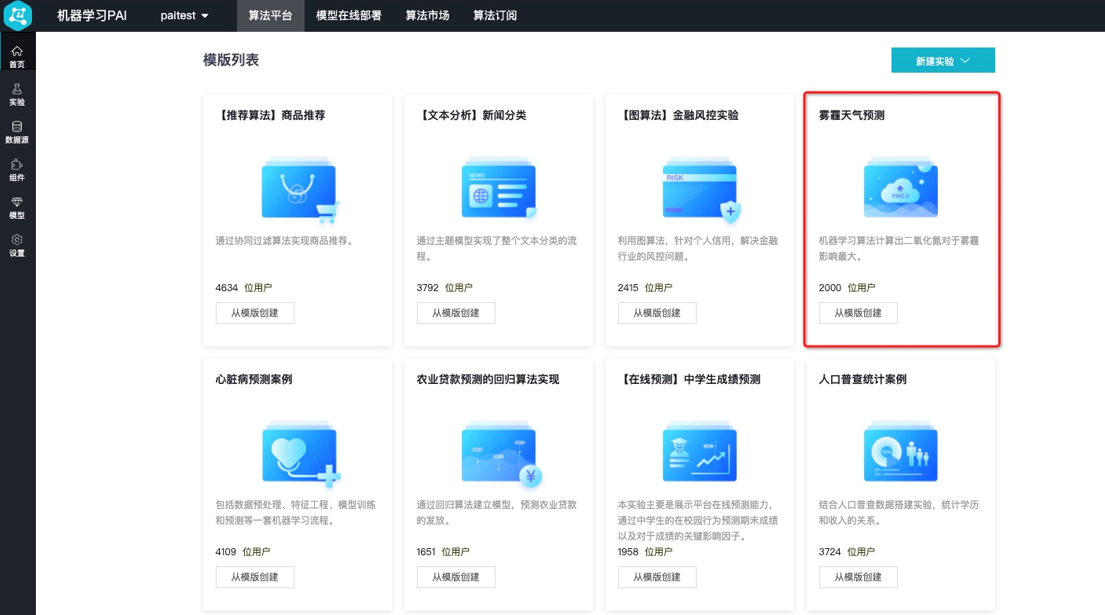Click 从模版创建 under 心脏病预测案例

[x=255, y=577]
